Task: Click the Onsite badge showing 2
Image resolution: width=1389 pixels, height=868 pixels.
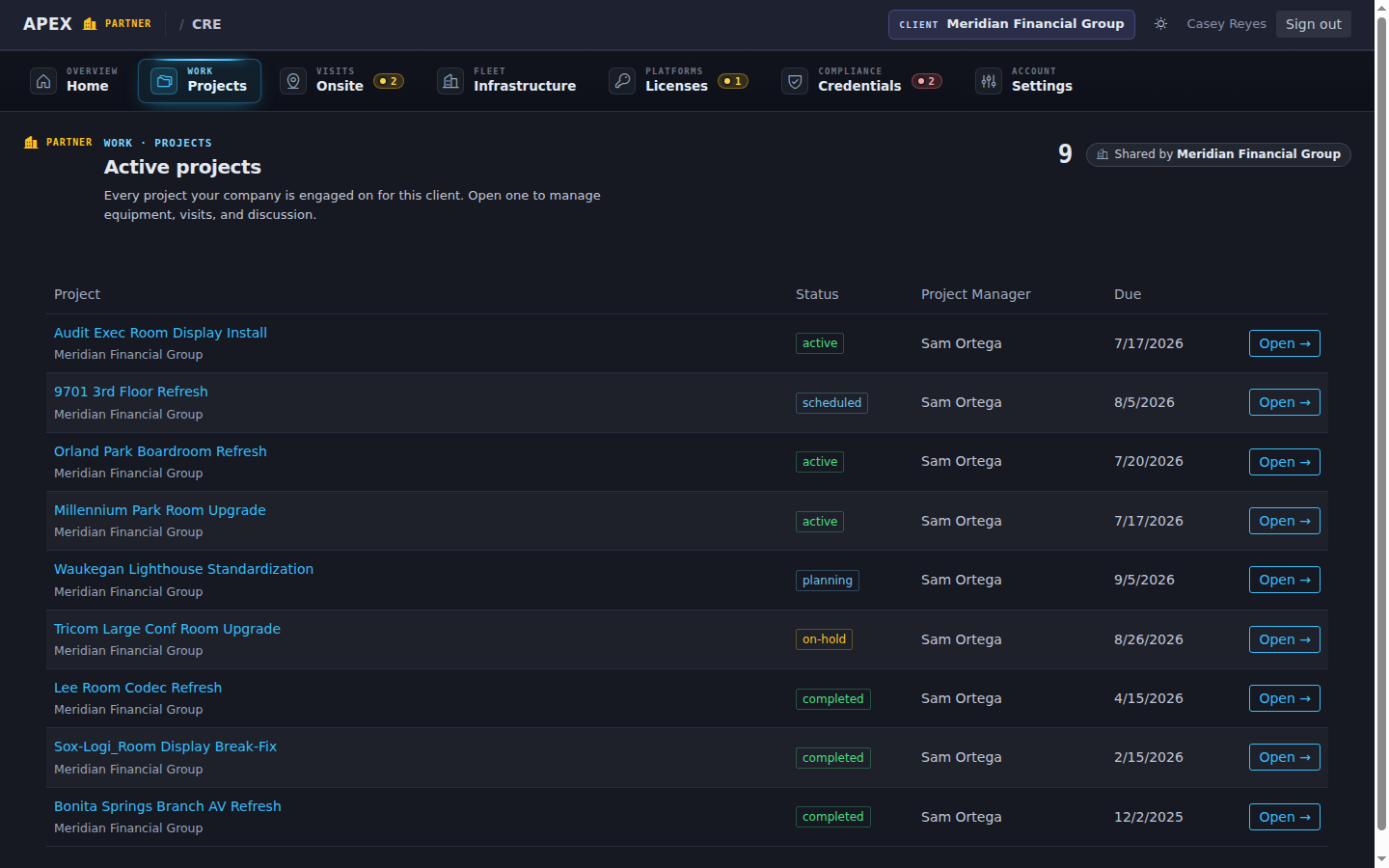Action: point(389,81)
